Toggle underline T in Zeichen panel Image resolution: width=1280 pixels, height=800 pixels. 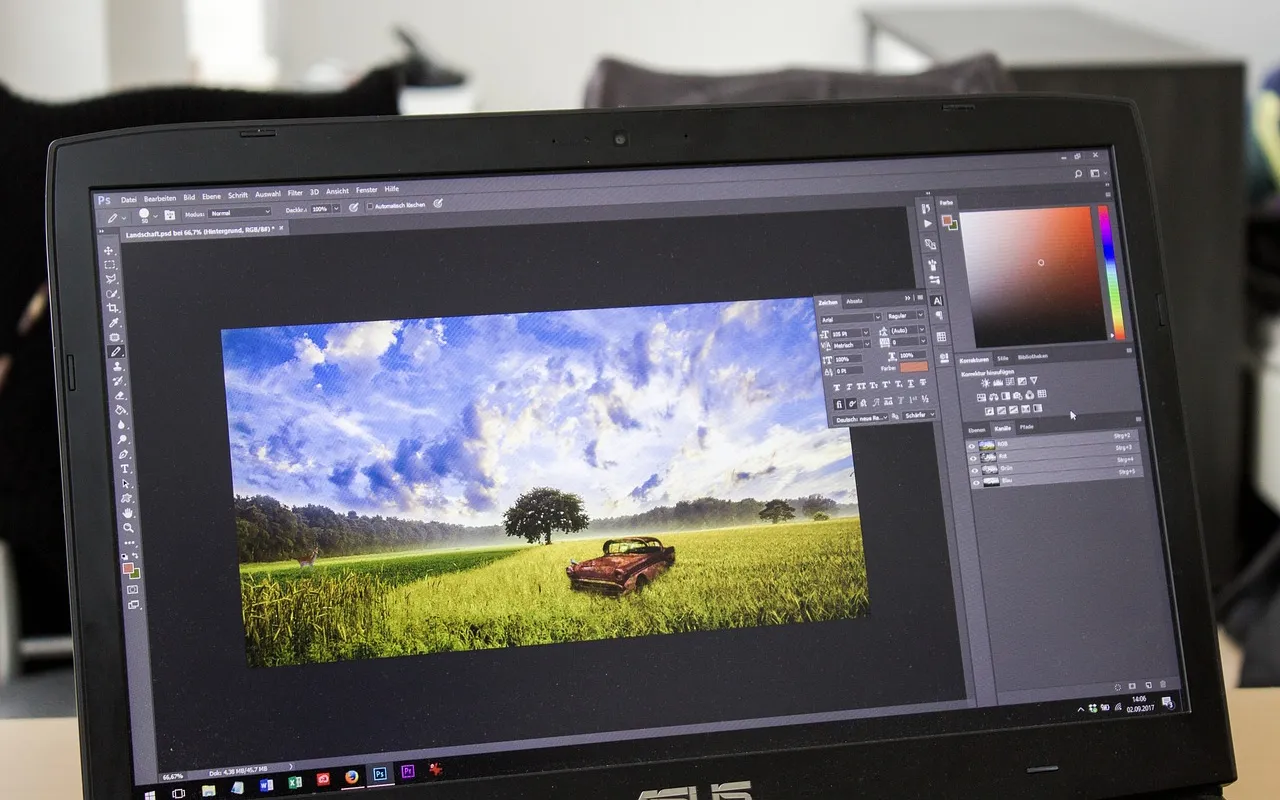(x=911, y=384)
